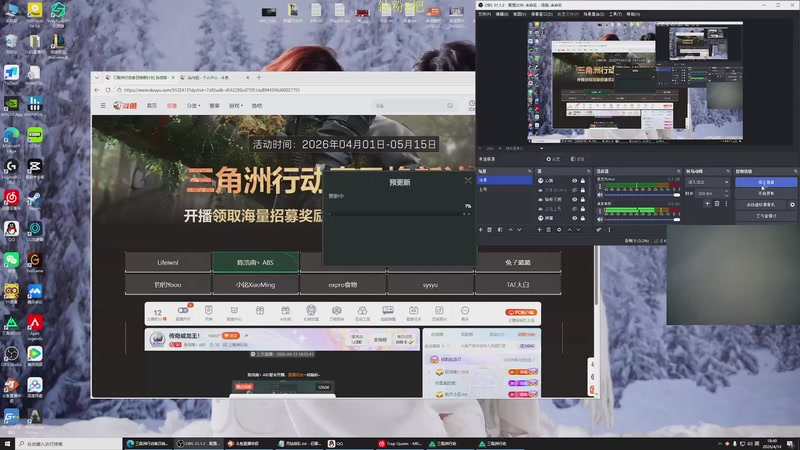The width and height of the screenshot is (800, 450).
Task: Toggle visibility of 文本 source
Action: 574,190
